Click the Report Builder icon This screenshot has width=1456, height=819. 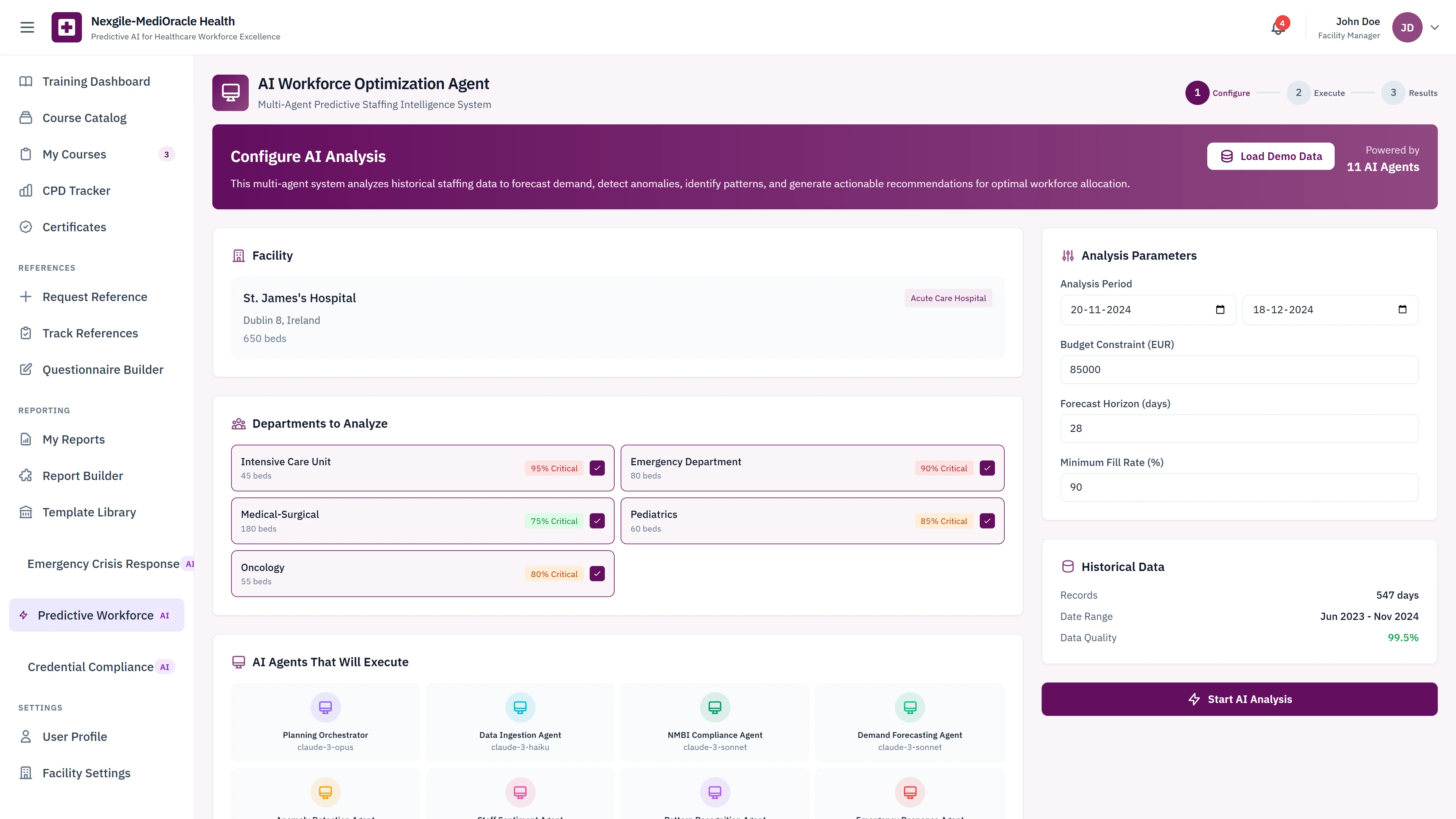tap(25, 475)
